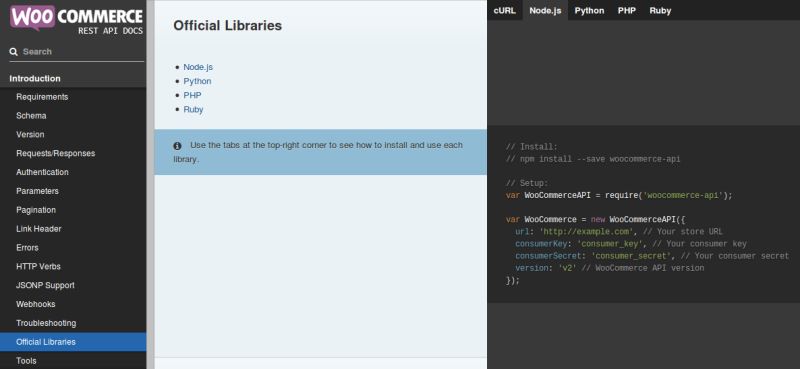Click the sidebar vertical scrollbar
Screen dimensions: 800x369
coord(150,184)
